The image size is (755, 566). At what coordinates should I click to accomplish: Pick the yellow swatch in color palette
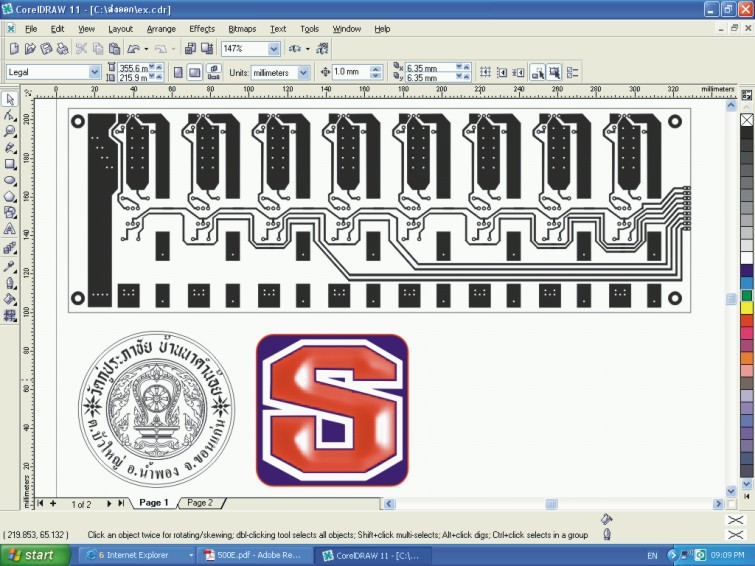746,308
